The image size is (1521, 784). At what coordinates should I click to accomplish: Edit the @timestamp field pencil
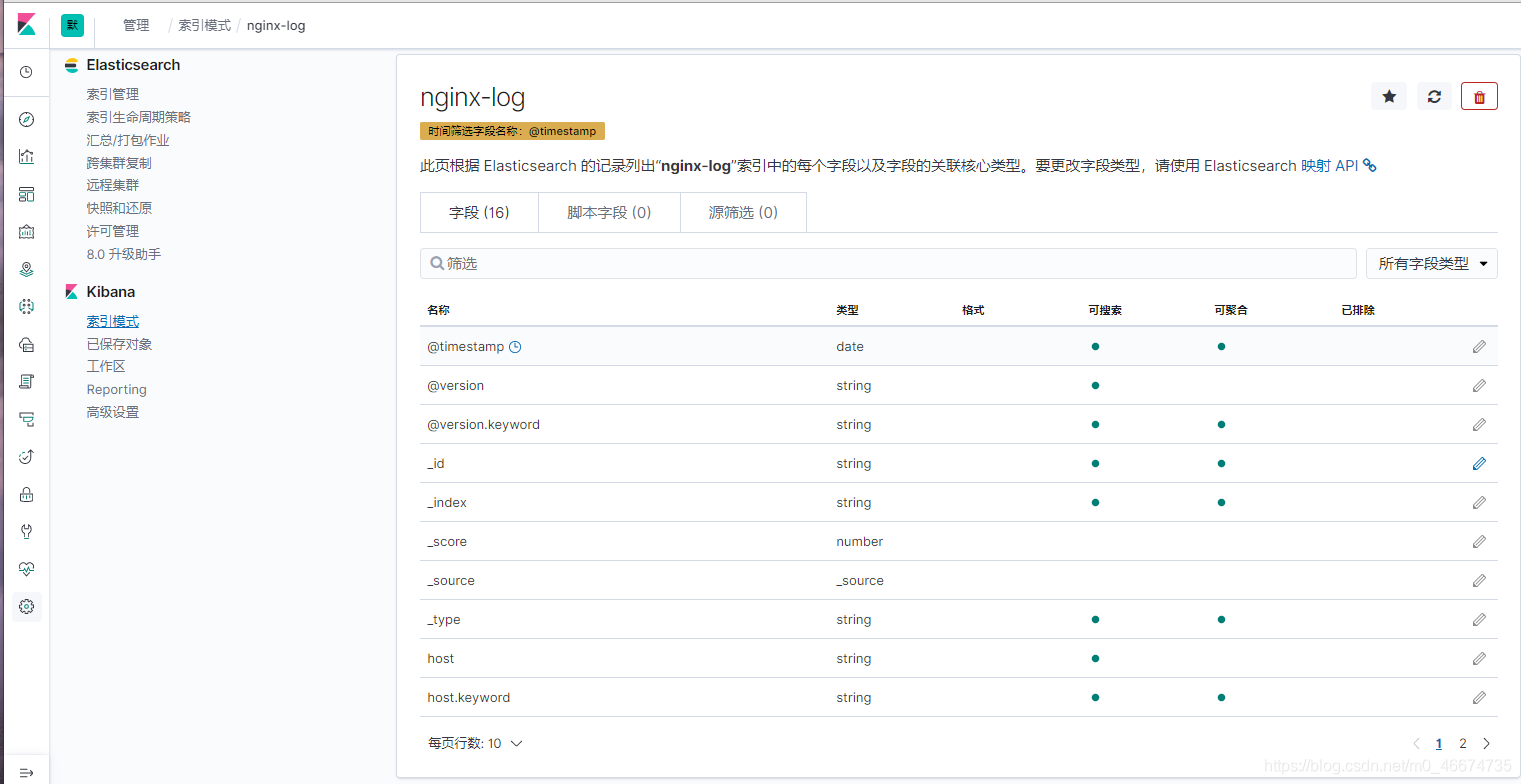click(1479, 346)
